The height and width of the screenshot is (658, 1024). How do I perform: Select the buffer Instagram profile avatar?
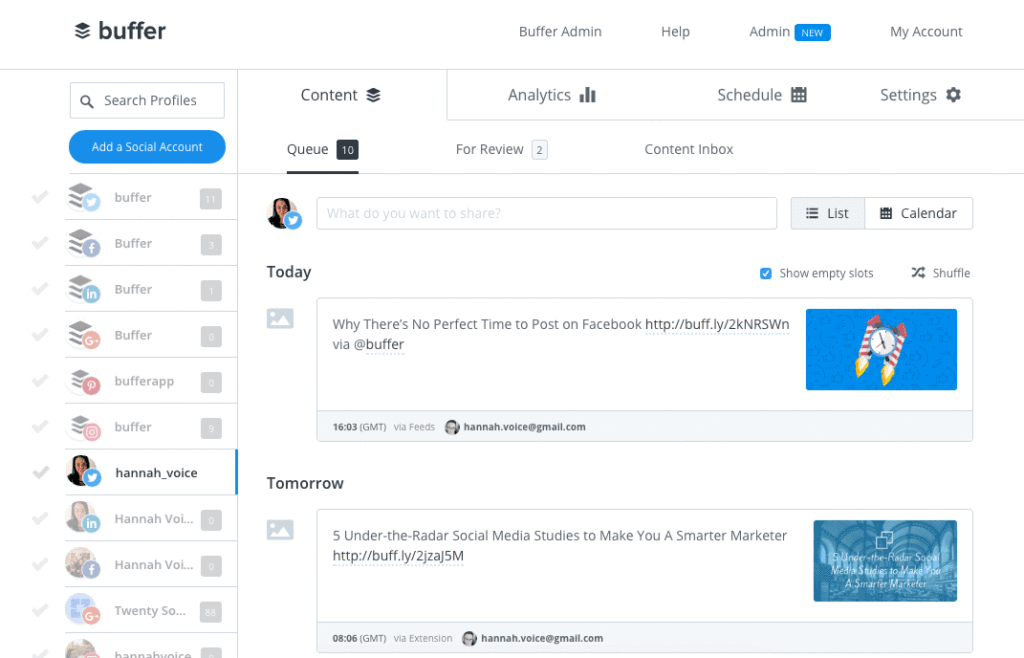[x=84, y=427]
